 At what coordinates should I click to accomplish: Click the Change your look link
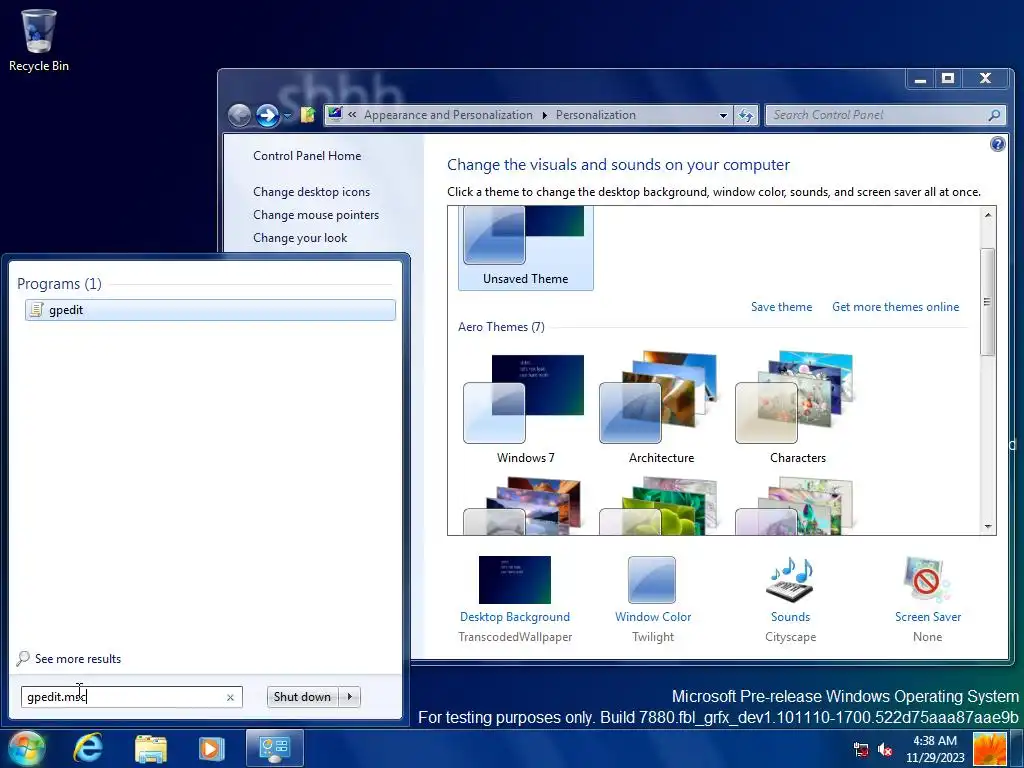[x=300, y=238]
